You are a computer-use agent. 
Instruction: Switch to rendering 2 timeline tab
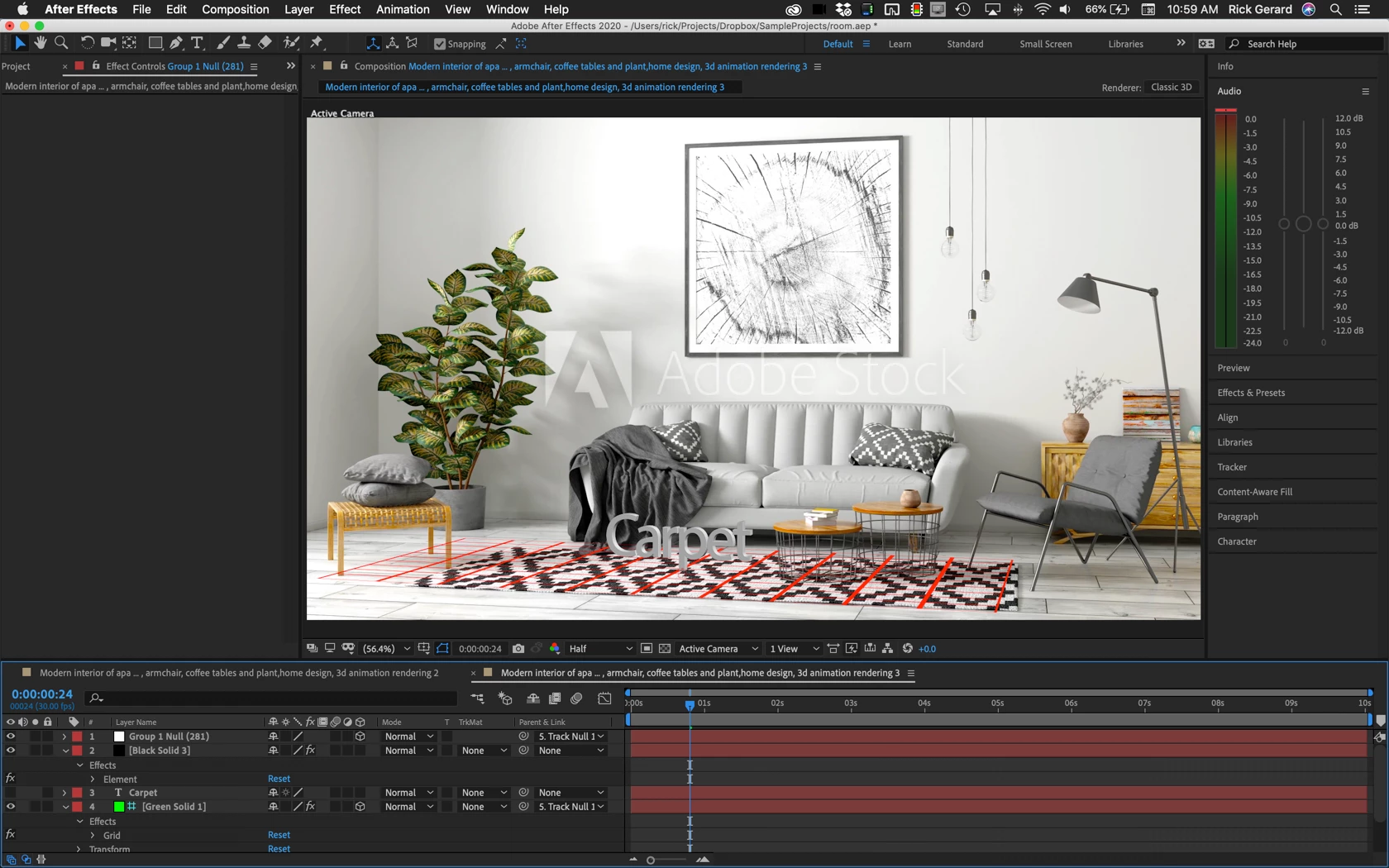pyautogui.click(x=239, y=673)
